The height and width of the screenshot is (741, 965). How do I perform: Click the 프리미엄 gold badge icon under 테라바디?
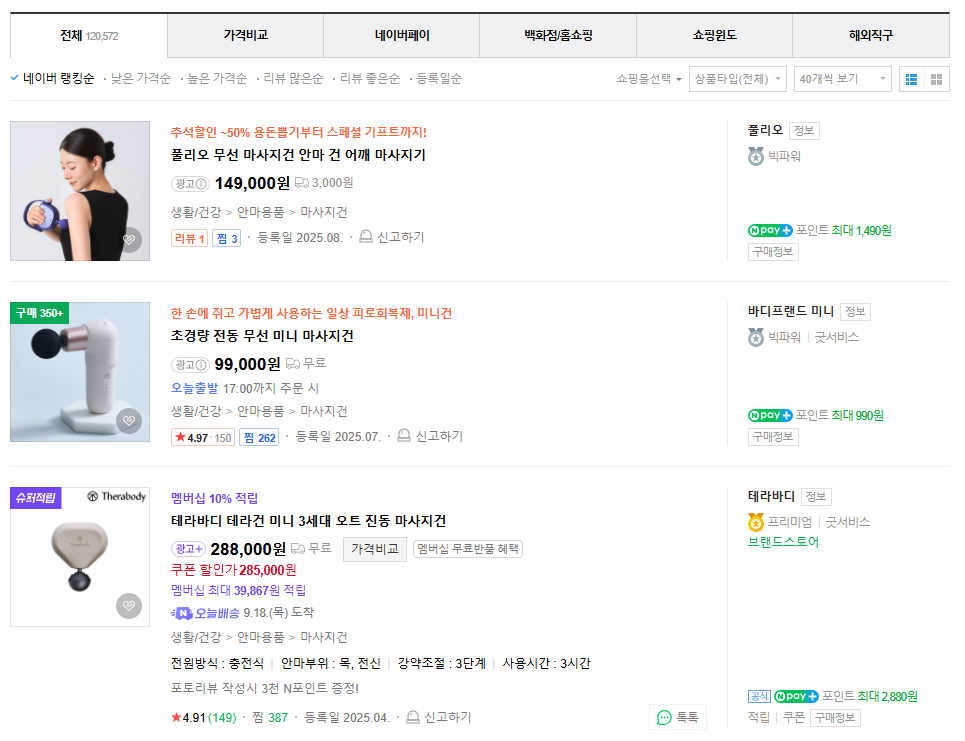click(756, 523)
